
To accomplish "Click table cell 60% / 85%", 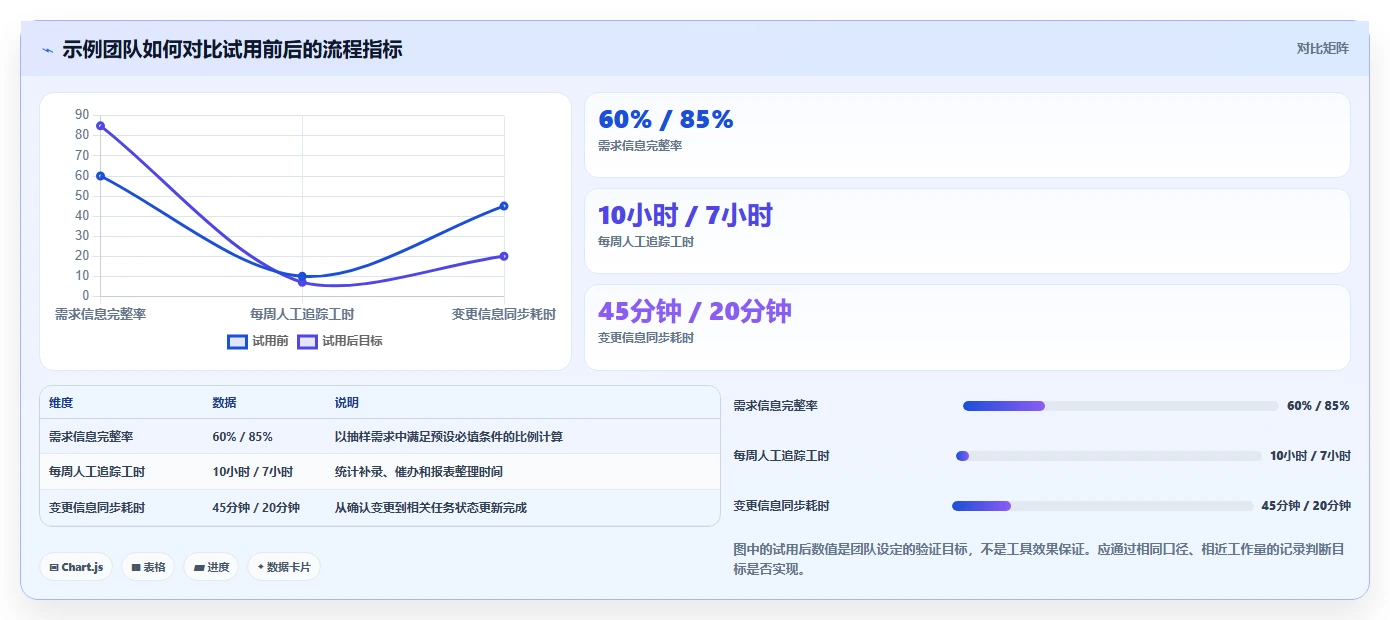I will (242, 437).
